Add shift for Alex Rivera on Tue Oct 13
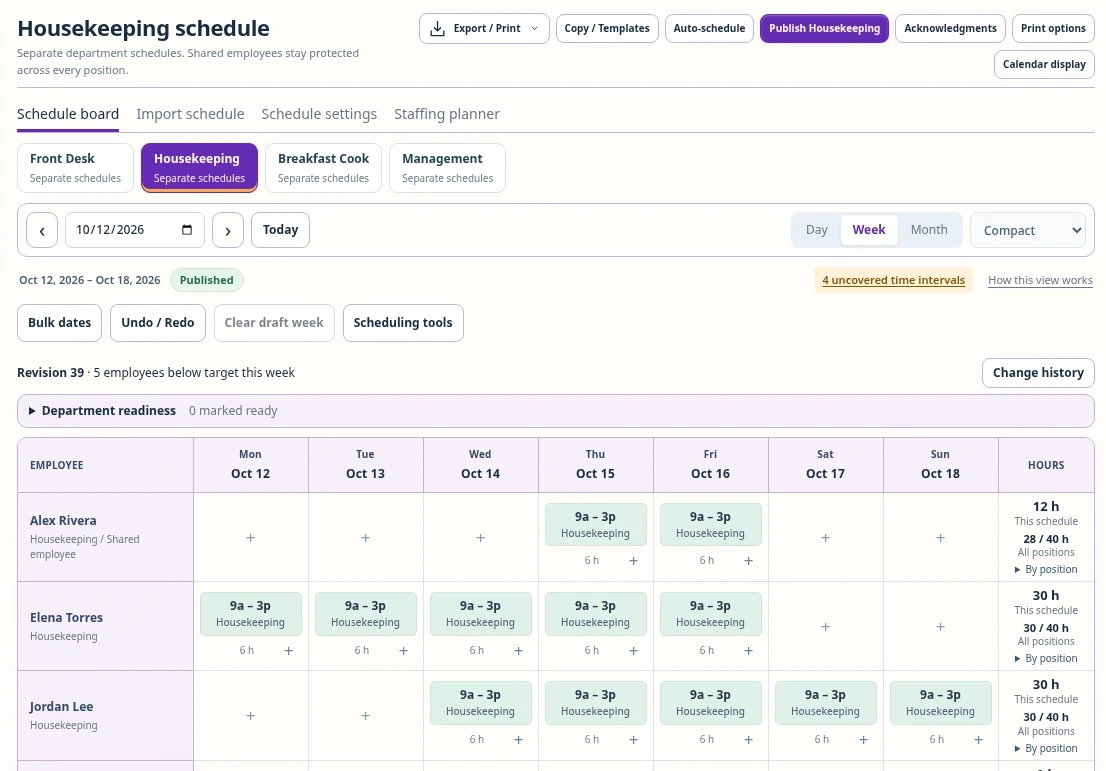 point(365,538)
